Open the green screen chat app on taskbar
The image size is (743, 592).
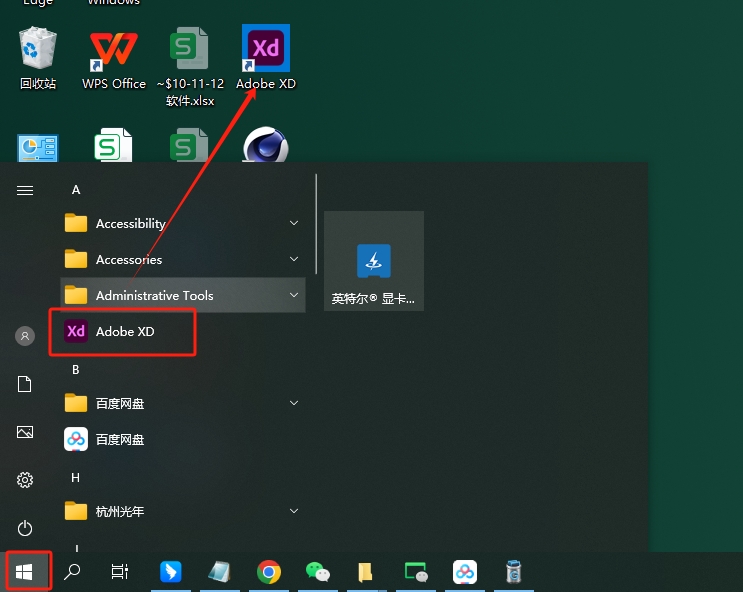[x=416, y=572]
